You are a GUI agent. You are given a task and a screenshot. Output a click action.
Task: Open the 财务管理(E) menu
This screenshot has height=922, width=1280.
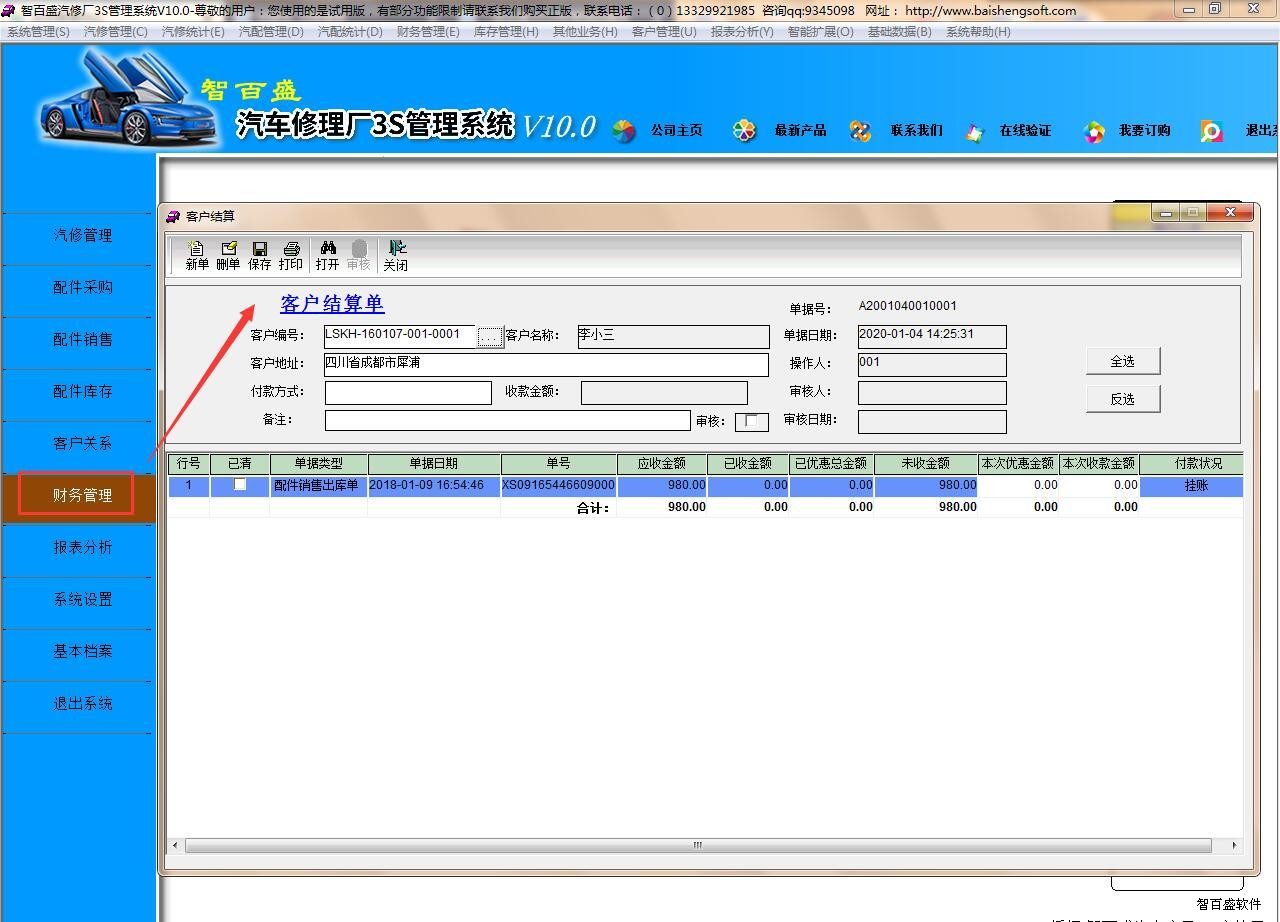tap(428, 31)
